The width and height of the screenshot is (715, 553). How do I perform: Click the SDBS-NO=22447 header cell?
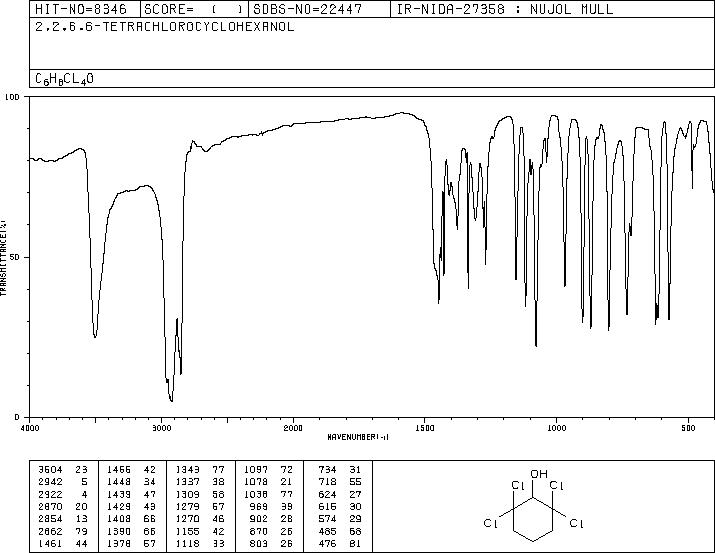coord(320,9)
